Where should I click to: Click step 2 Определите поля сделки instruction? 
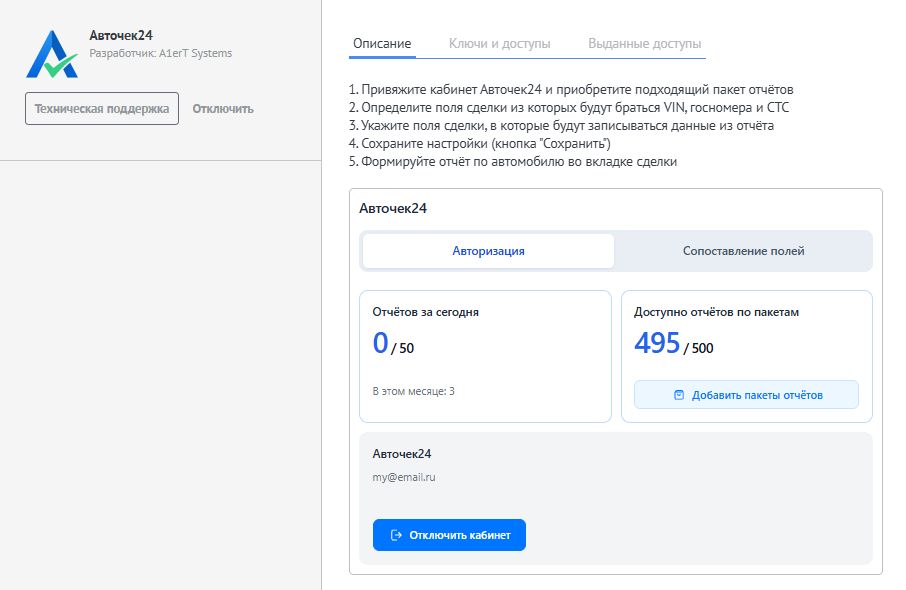(x=569, y=107)
